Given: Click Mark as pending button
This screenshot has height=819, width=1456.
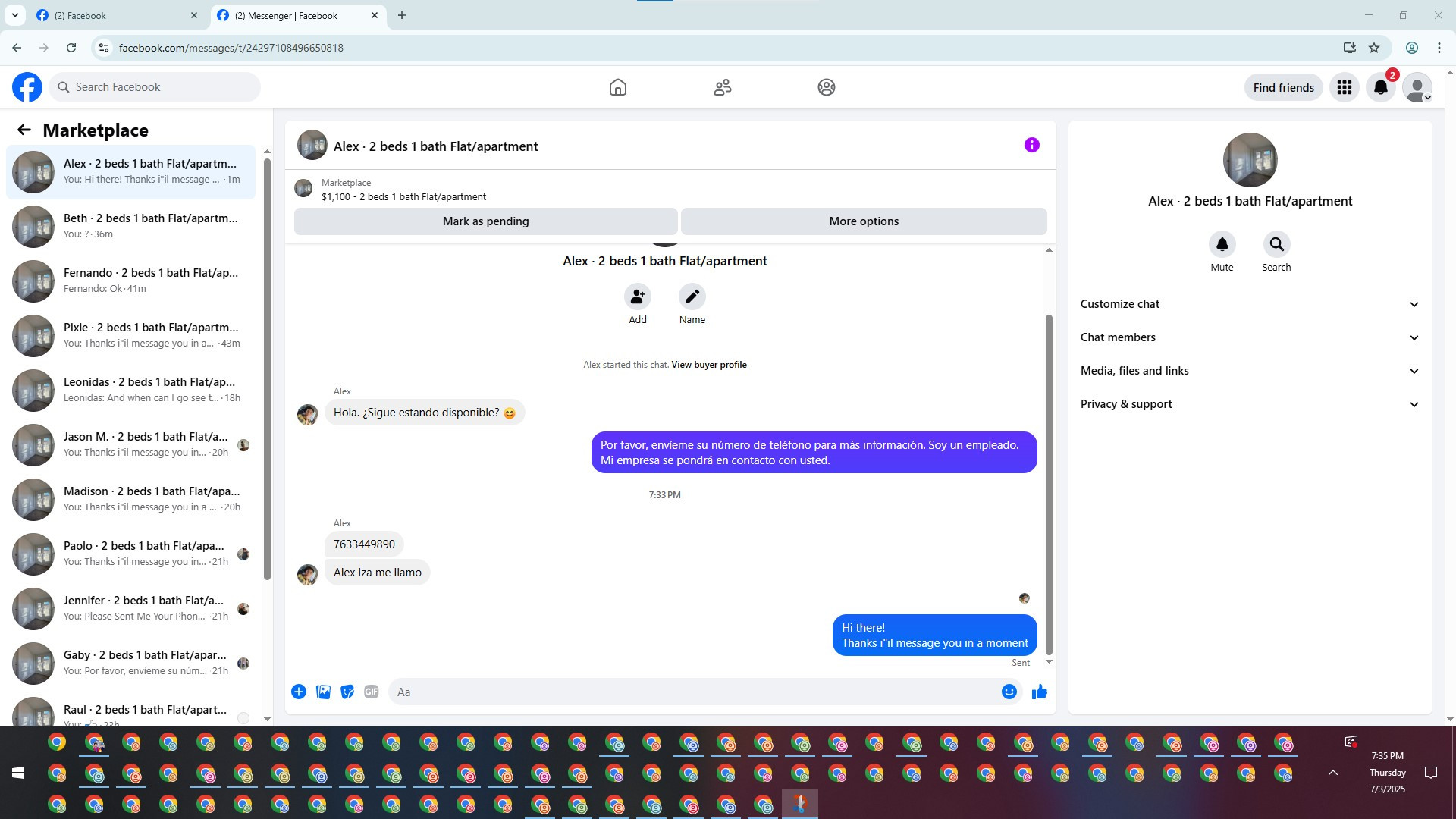Looking at the screenshot, I should (x=485, y=221).
